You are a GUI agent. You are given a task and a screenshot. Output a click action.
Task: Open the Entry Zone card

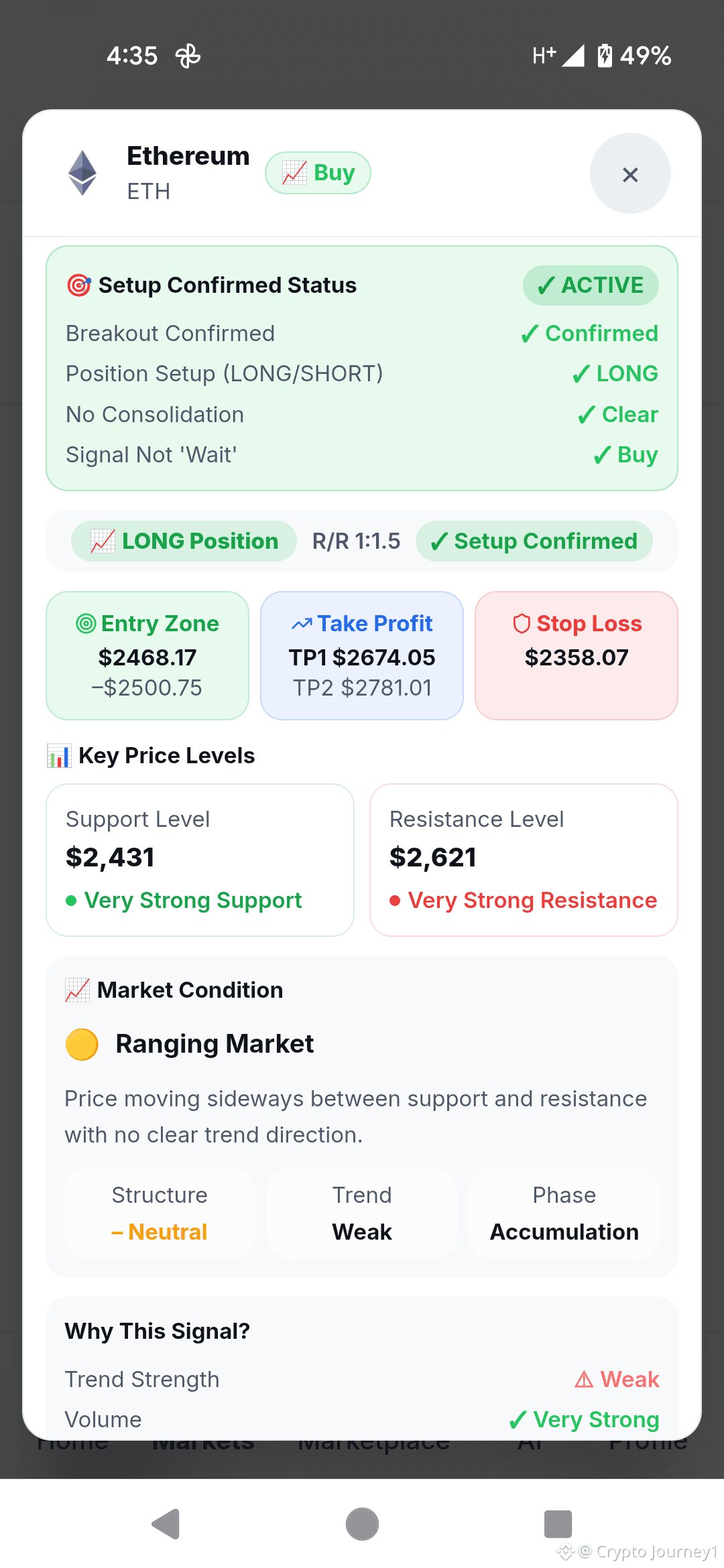(x=147, y=655)
